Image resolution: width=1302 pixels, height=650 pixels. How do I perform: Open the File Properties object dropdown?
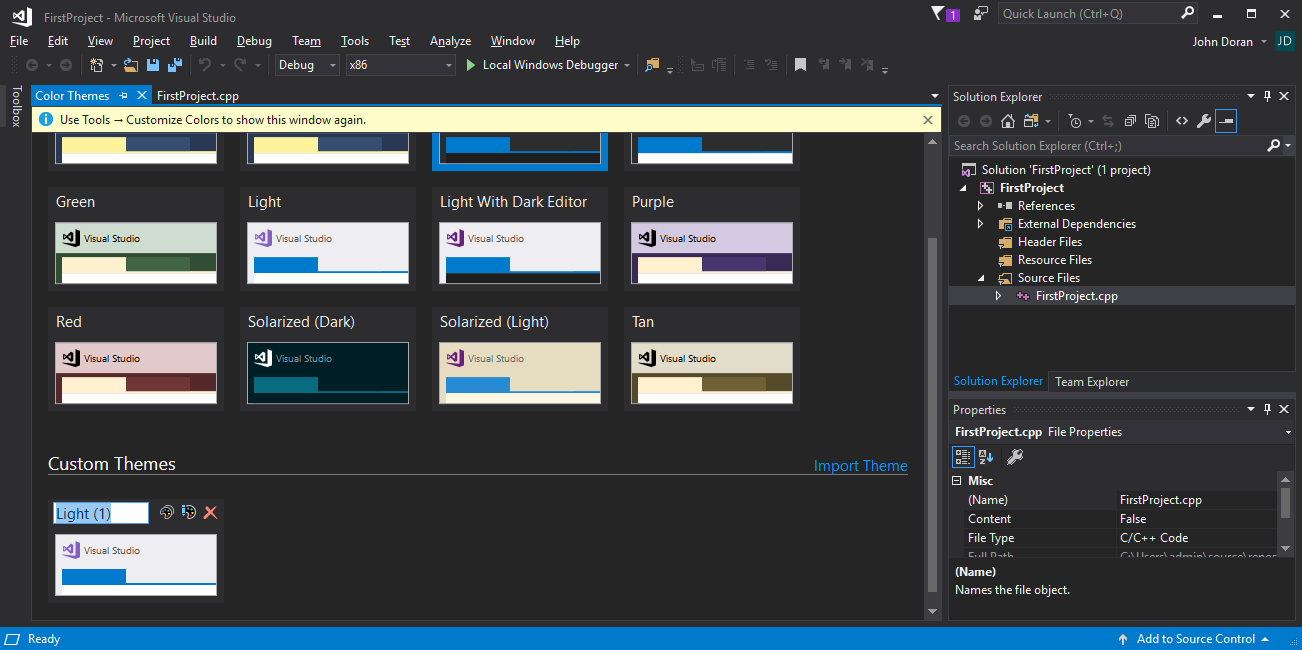(x=1288, y=433)
